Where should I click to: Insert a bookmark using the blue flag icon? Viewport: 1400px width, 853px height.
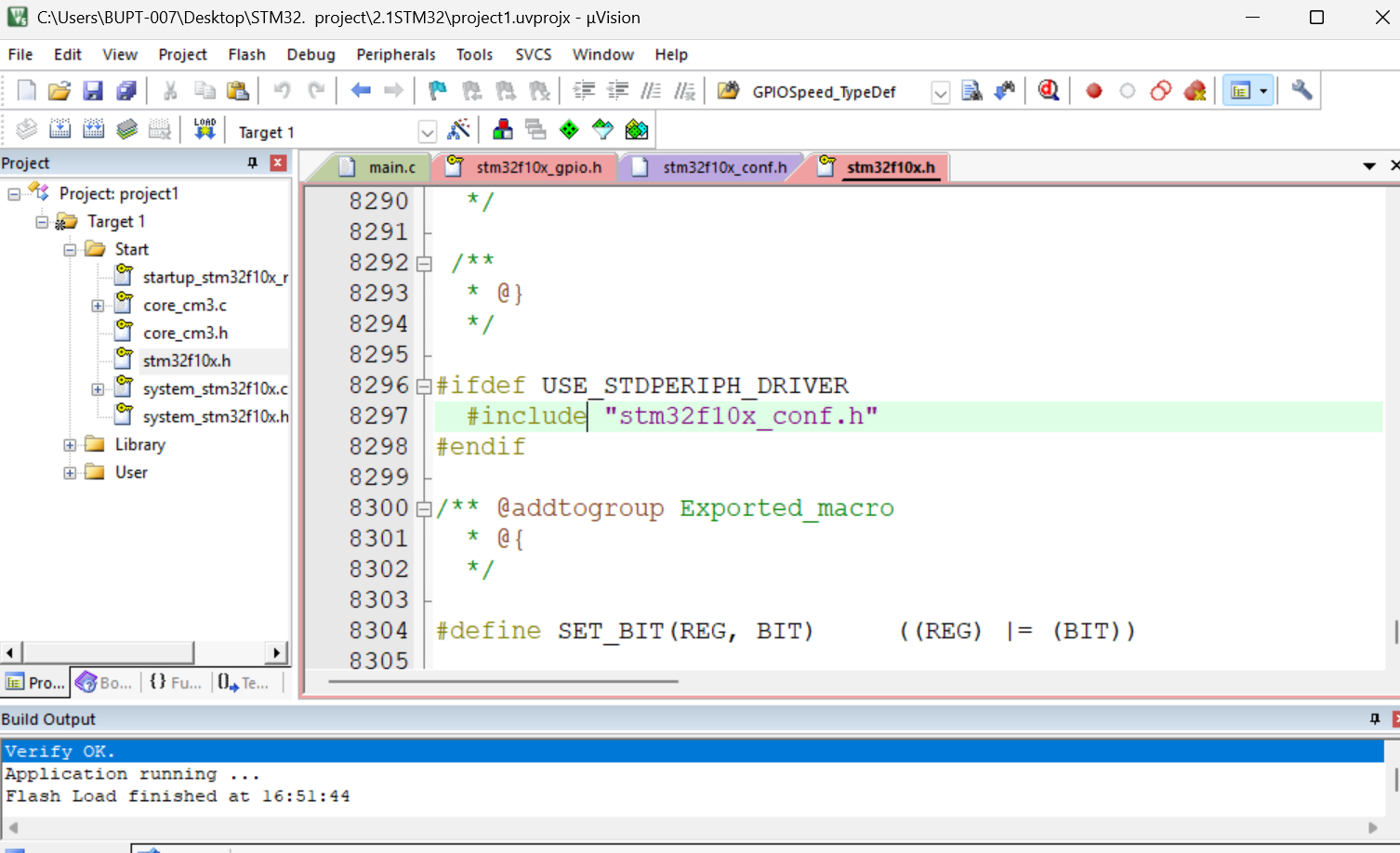(x=437, y=90)
